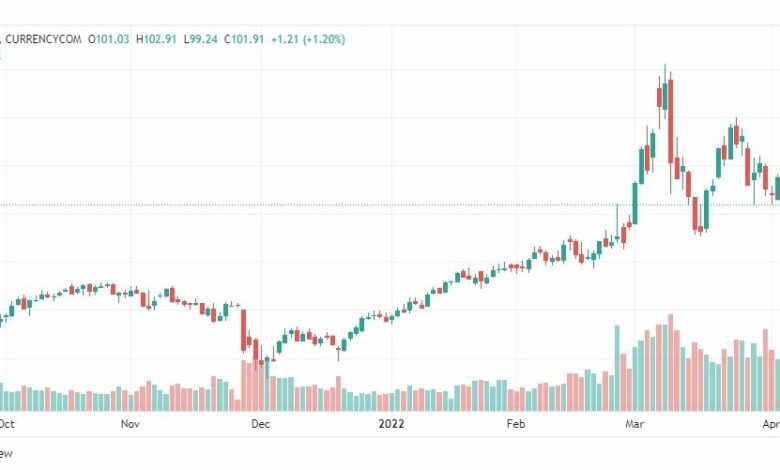780x470 pixels.
Task: Click the CURRENCYCOM symbol label
Action: tap(43, 39)
